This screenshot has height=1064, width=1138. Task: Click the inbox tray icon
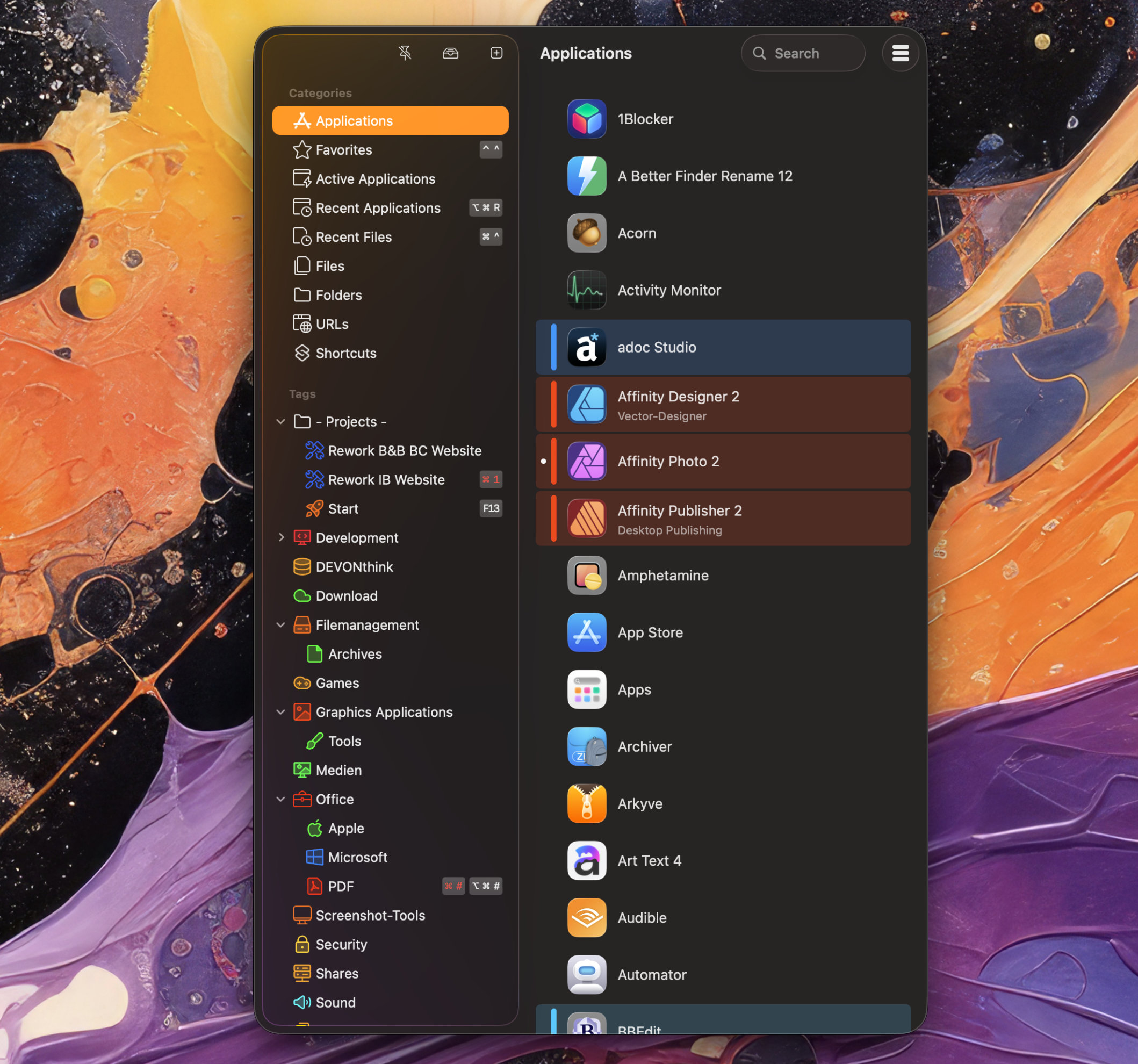[x=450, y=53]
